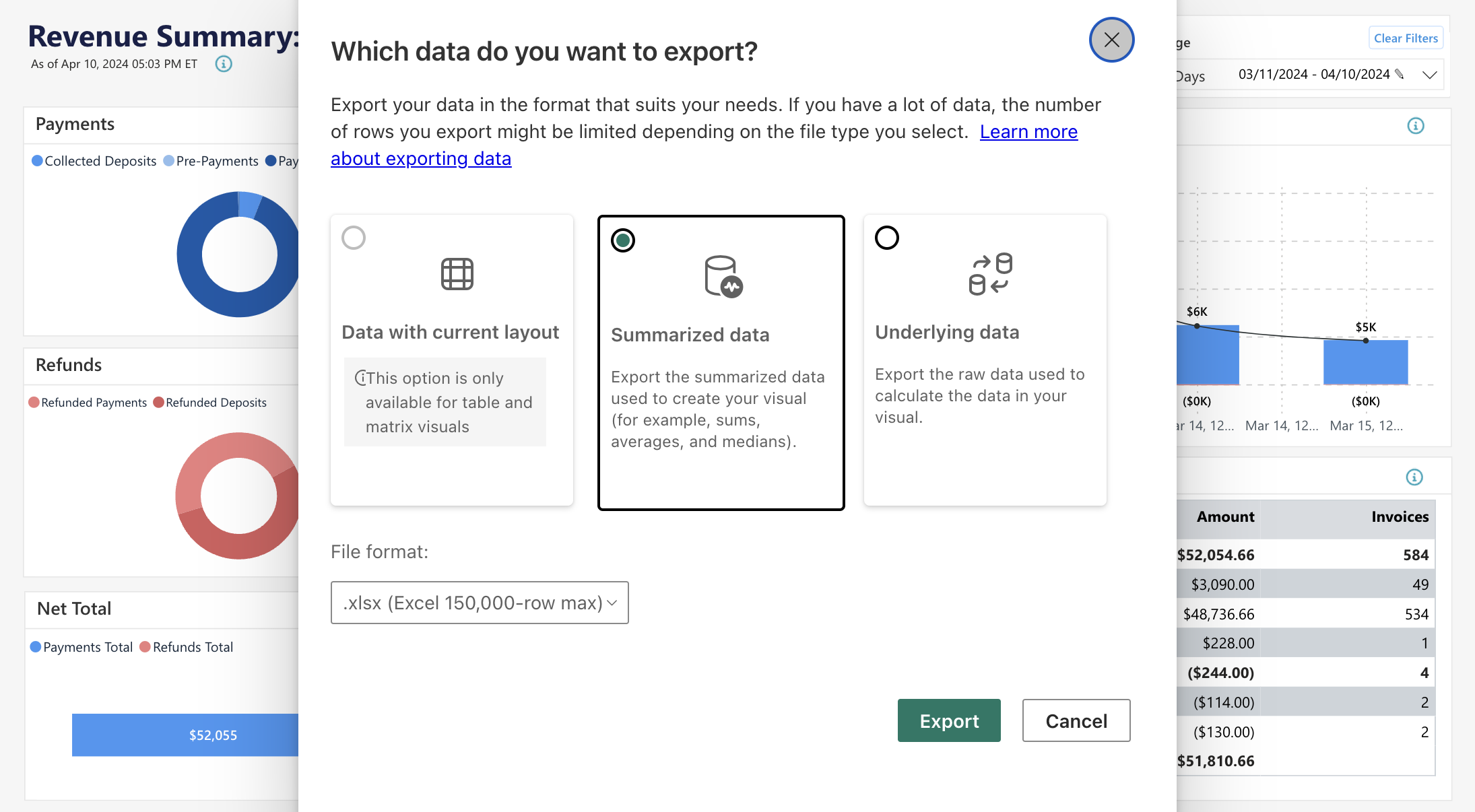1475x812 pixels.
Task: Open the Learn more about exporting data link
Action: click(1028, 132)
